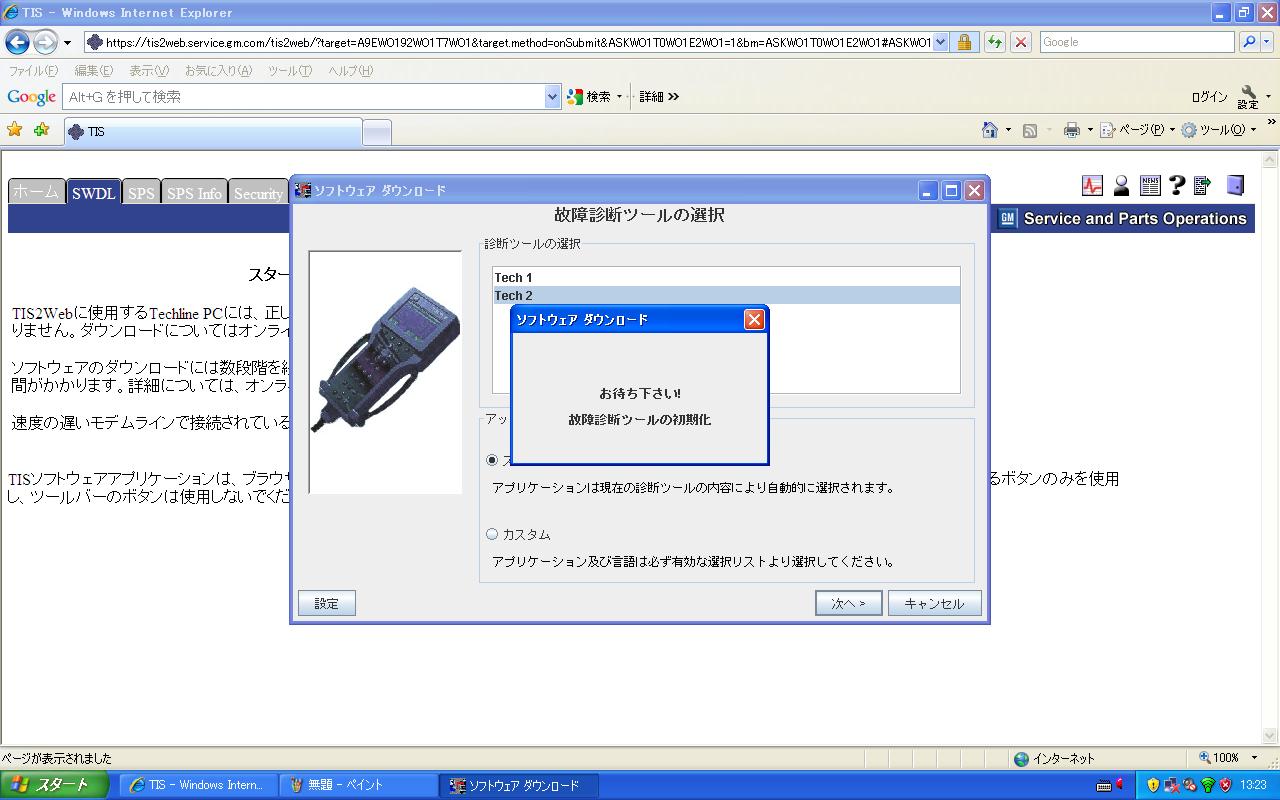Click the search box beside the address bar
The width and height of the screenshot is (1280, 800).
(1137, 43)
